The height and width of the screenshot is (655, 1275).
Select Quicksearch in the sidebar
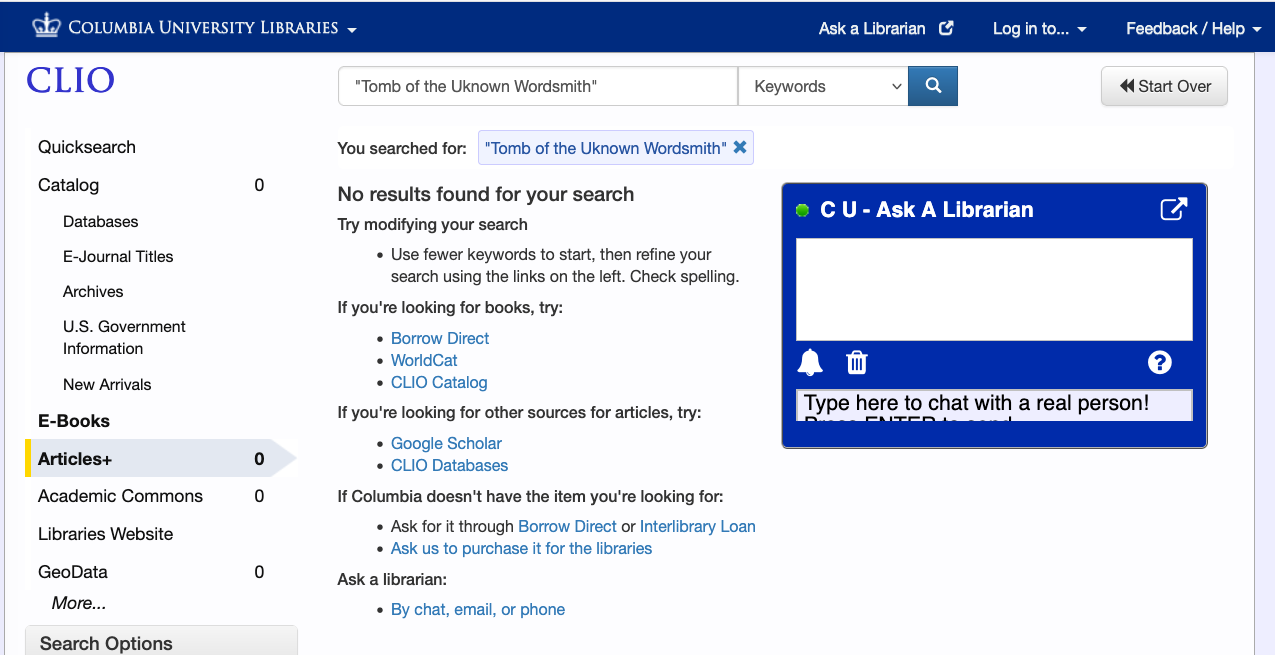tap(85, 146)
